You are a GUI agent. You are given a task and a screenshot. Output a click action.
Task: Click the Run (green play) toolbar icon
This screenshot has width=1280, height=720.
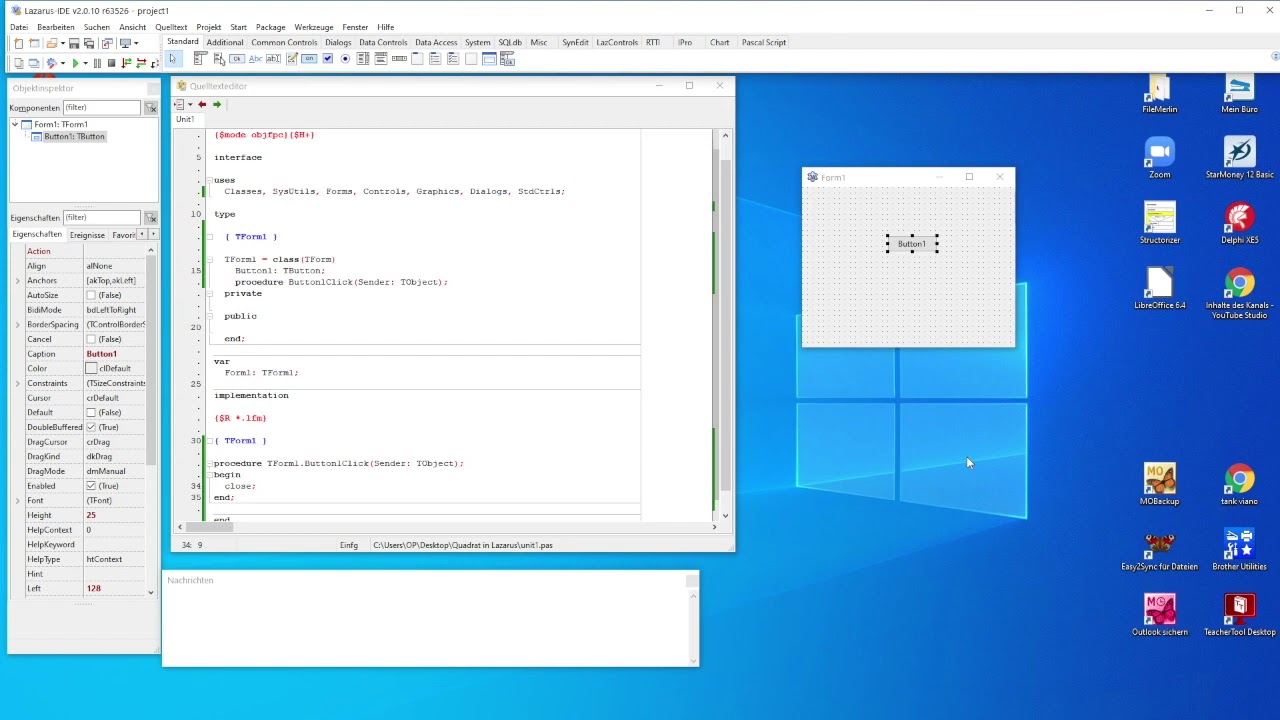75,63
